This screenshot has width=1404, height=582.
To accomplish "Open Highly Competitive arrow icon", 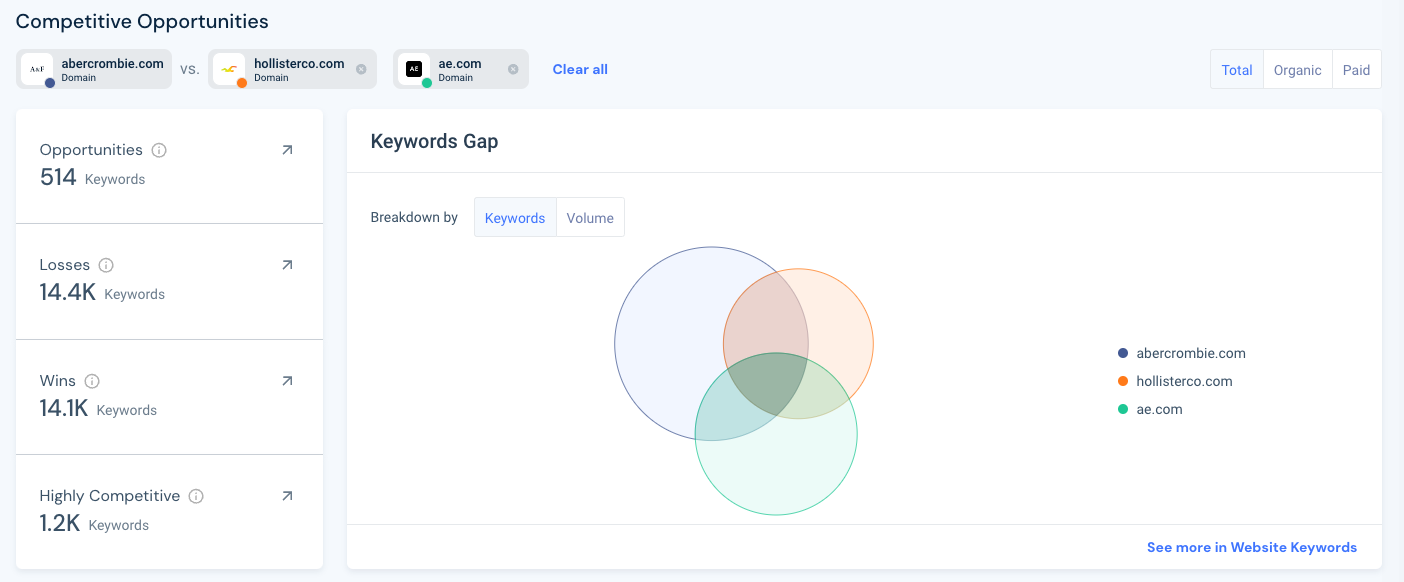I will [287, 496].
